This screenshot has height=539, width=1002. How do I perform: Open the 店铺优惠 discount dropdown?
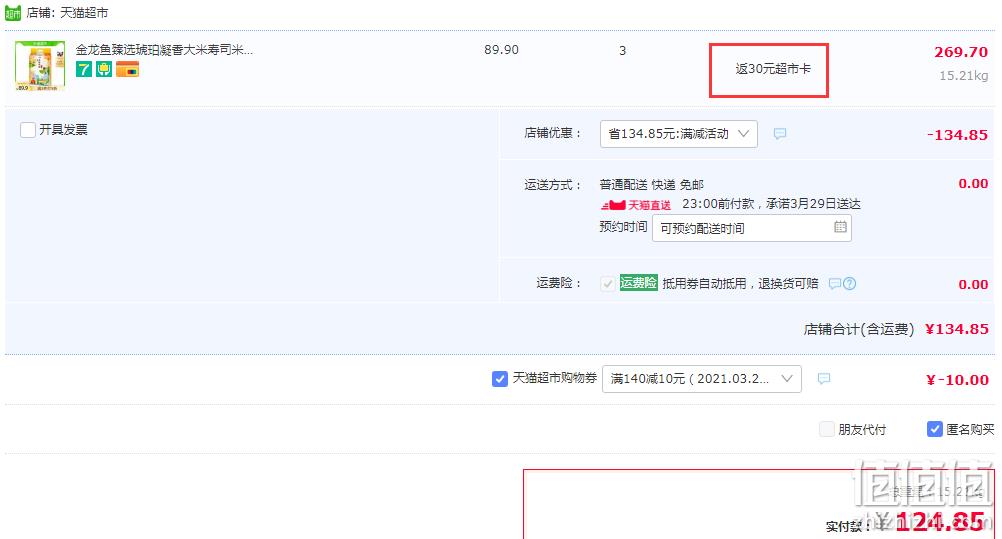[679, 134]
